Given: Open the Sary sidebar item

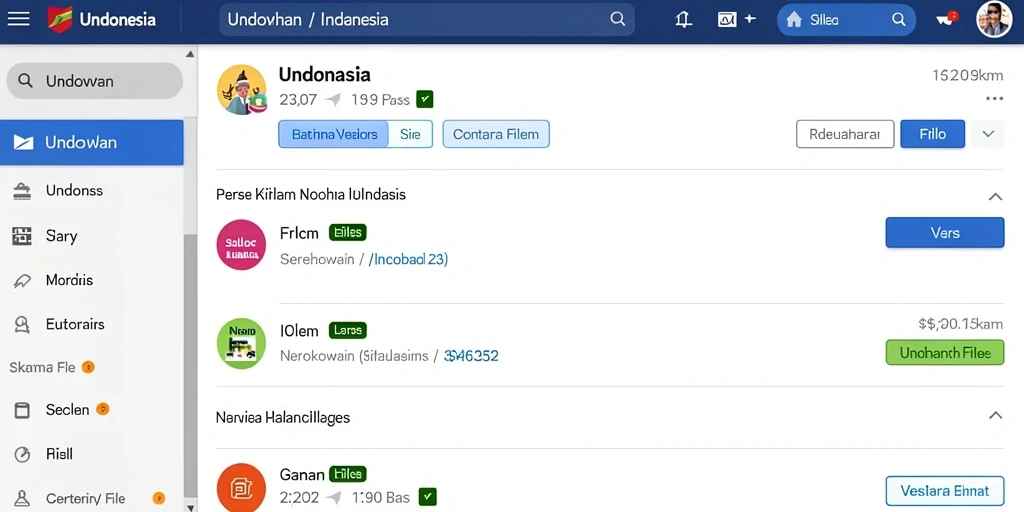Looking at the screenshot, I should pyautogui.click(x=91, y=236).
